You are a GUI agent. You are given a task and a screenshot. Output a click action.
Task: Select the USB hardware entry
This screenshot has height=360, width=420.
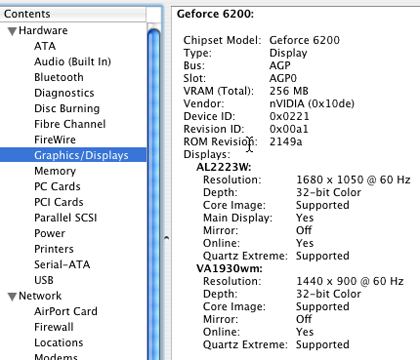pyautogui.click(x=44, y=280)
